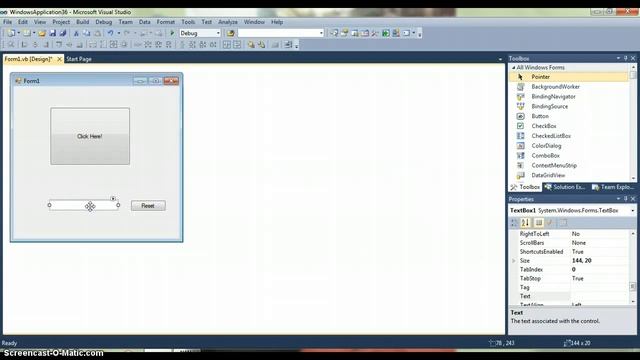
Task: Close the Toolbox panel
Action: tap(633, 58)
